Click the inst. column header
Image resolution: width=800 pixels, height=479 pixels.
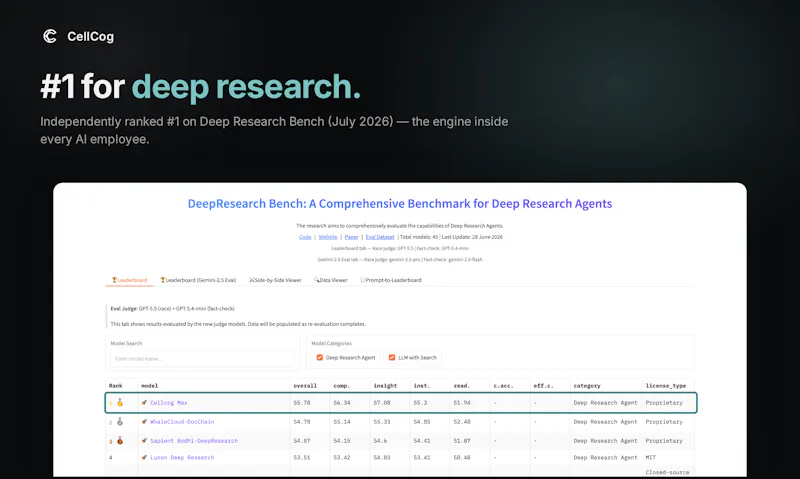point(422,386)
